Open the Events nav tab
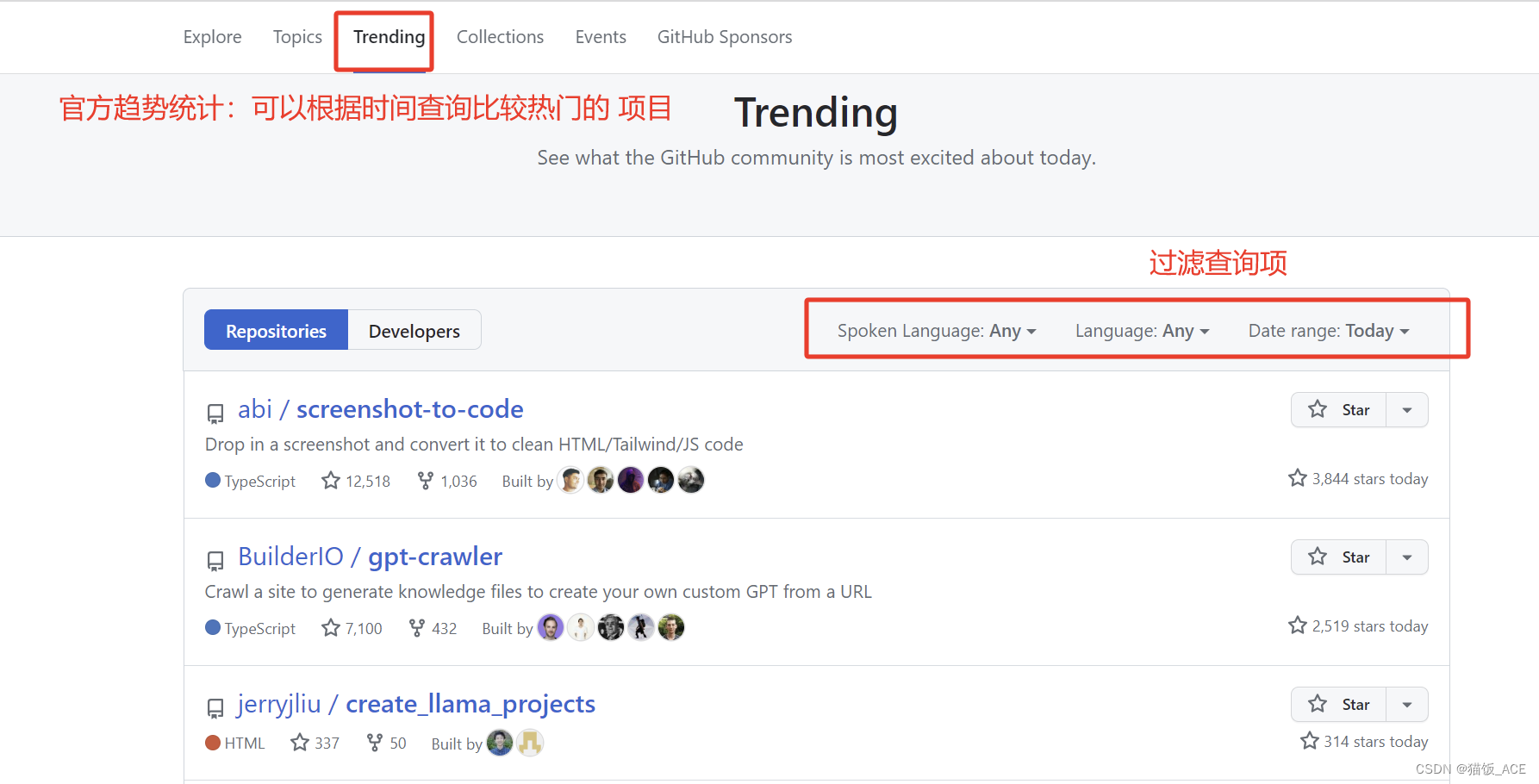Screen dimensions: 1539x784 (601, 37)
